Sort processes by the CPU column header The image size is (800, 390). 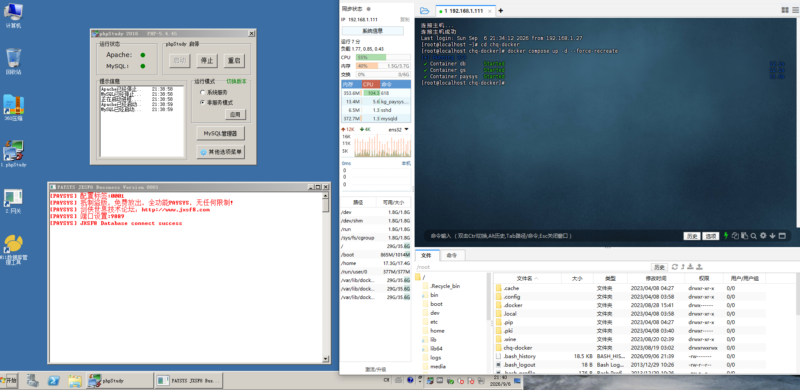pyautogui.click(x=370, y=84)
